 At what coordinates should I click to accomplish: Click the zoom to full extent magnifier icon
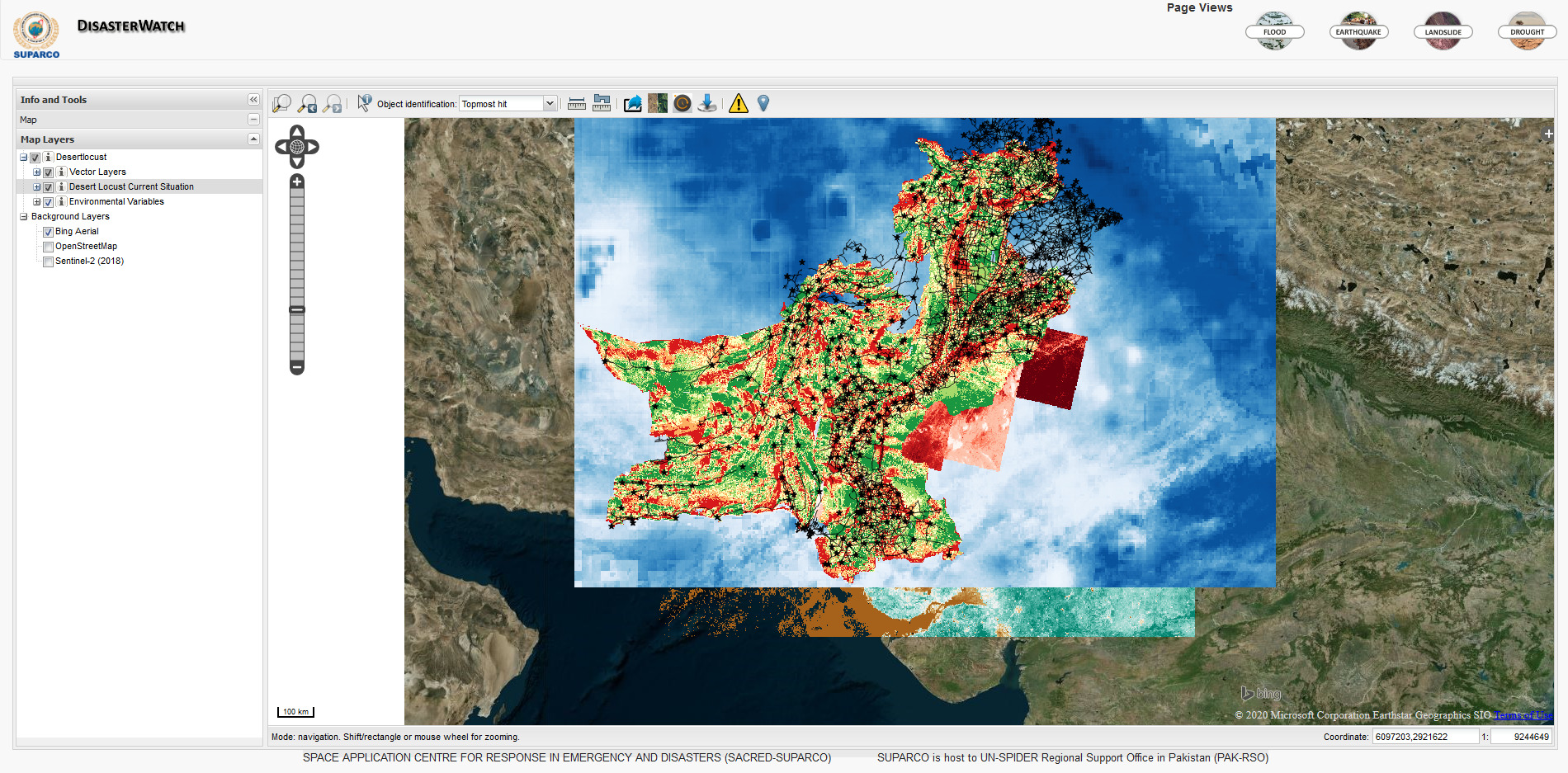click(x=281, y=103)
